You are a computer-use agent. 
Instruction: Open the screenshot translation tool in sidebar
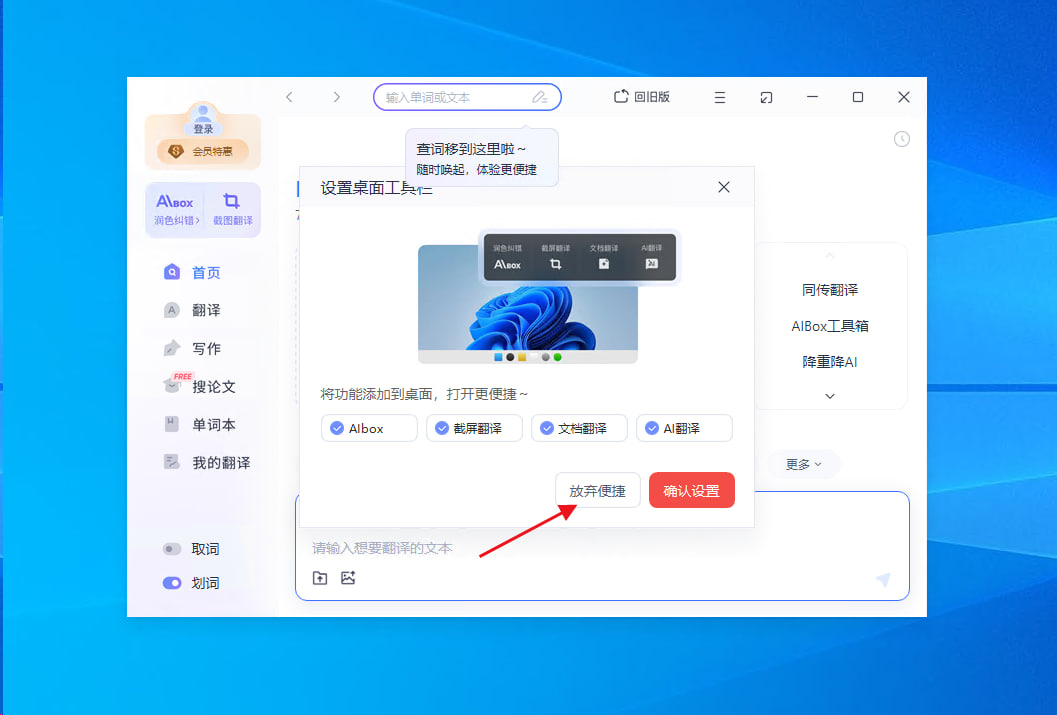click(x=232, y=208)
